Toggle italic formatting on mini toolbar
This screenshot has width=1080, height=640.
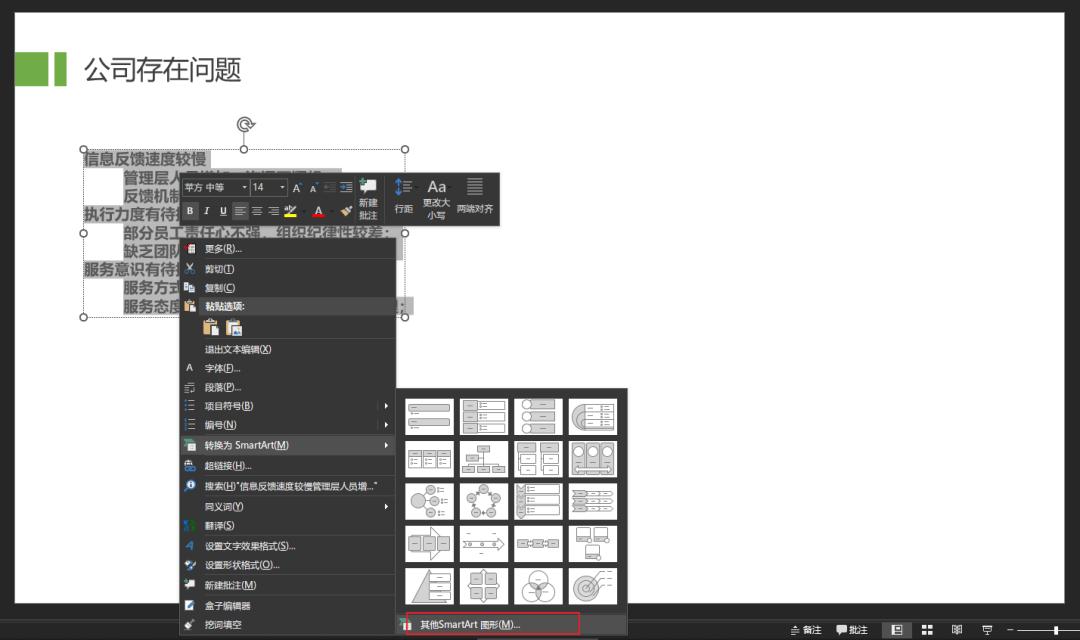206,210
